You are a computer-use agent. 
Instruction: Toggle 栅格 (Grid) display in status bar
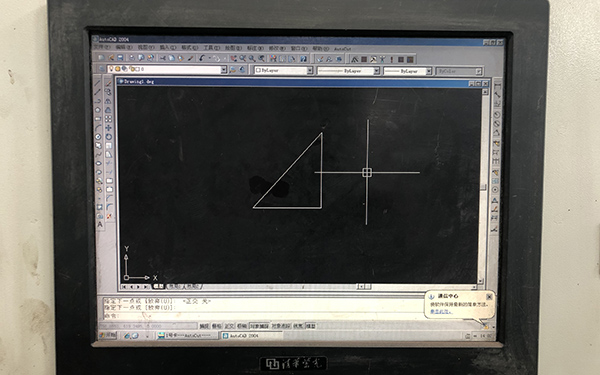click(x=217, y=326)
